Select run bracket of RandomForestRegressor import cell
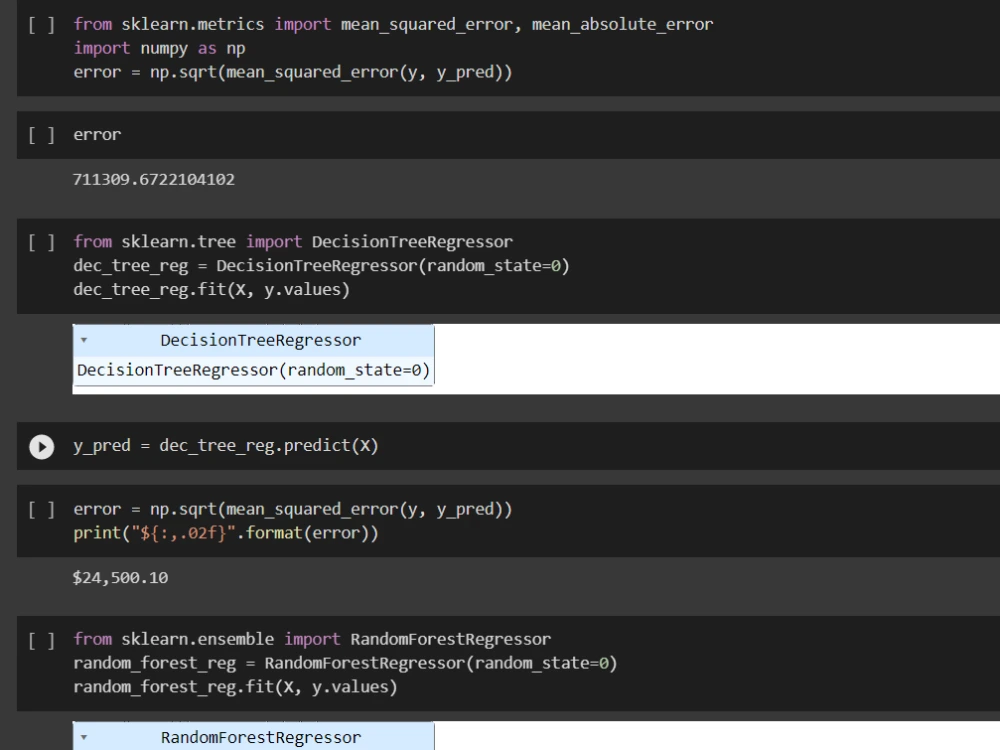The width and height of the screenshot is (1000, 750). (x=41, y=640)
